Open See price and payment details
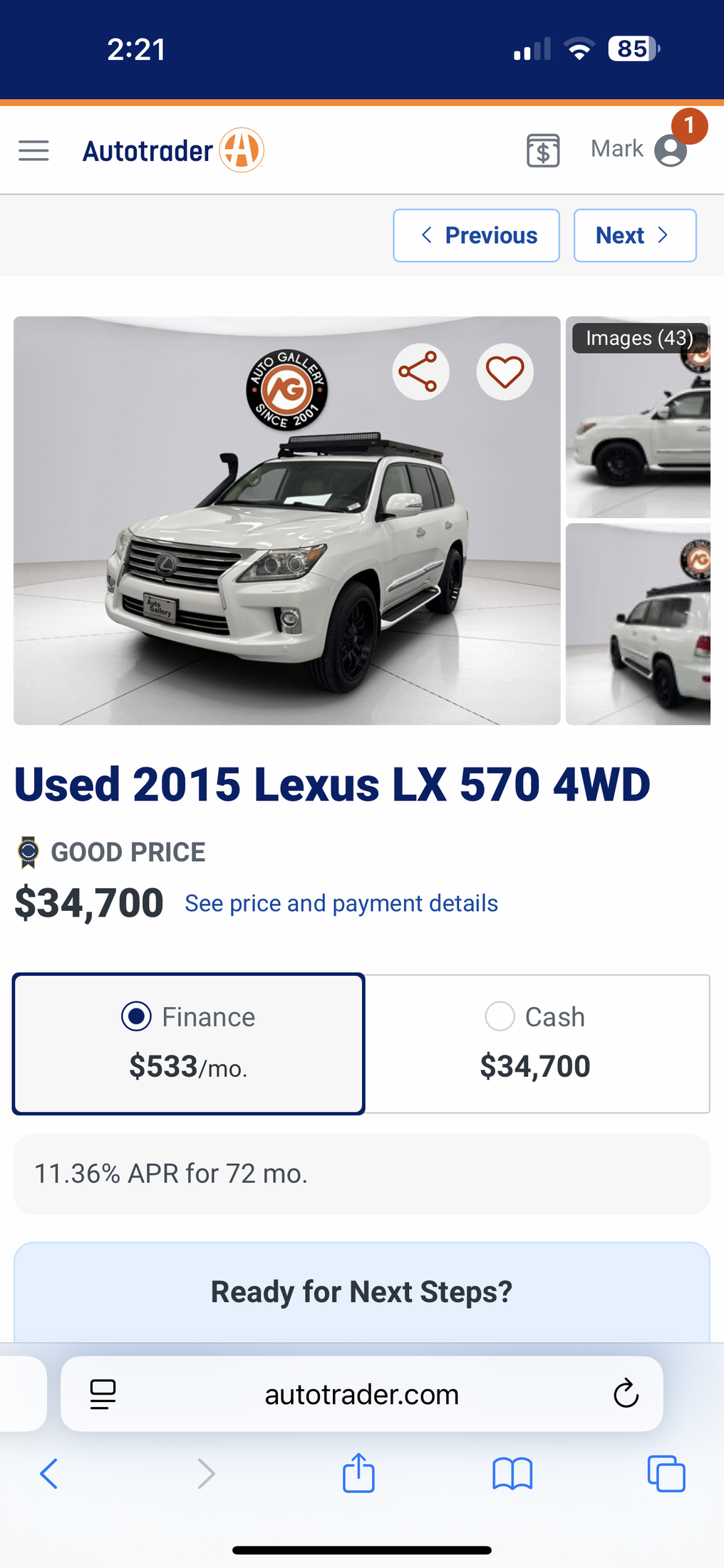The width and height of the screenshot is (724, 1568). click(341, 903)
